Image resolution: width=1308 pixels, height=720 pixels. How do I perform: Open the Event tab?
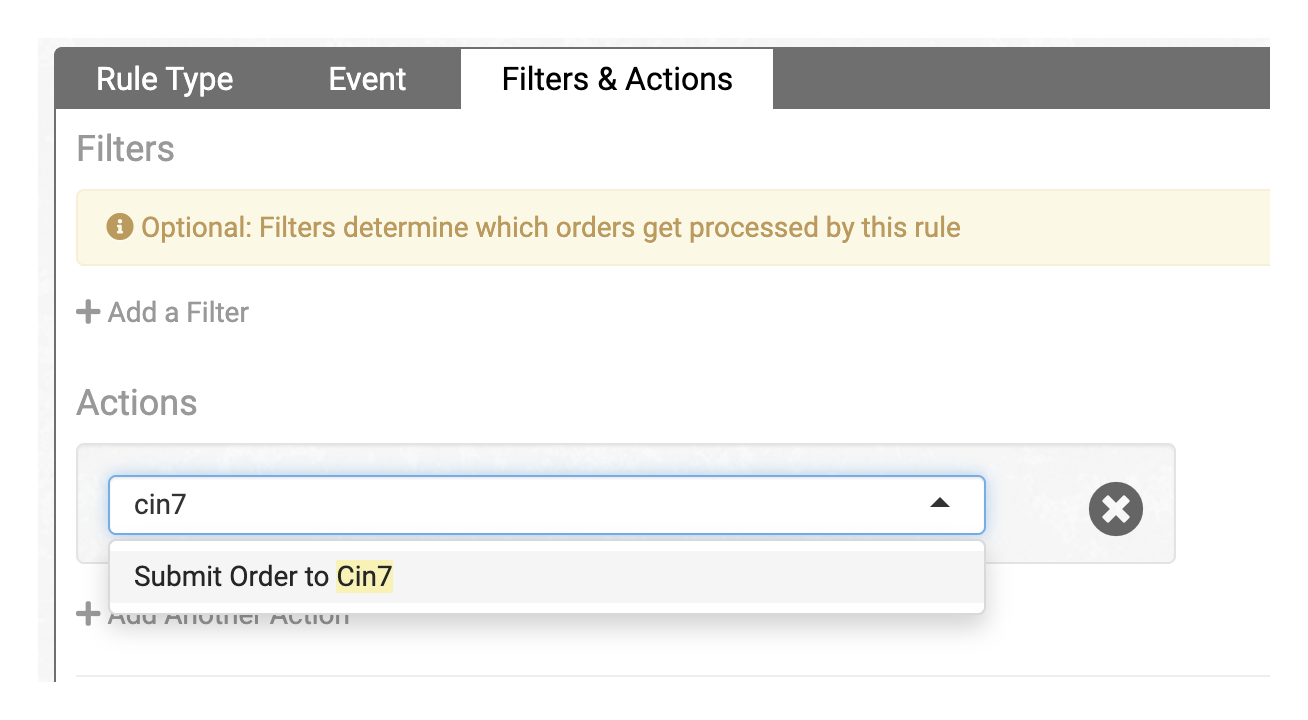tap(367, 79)
